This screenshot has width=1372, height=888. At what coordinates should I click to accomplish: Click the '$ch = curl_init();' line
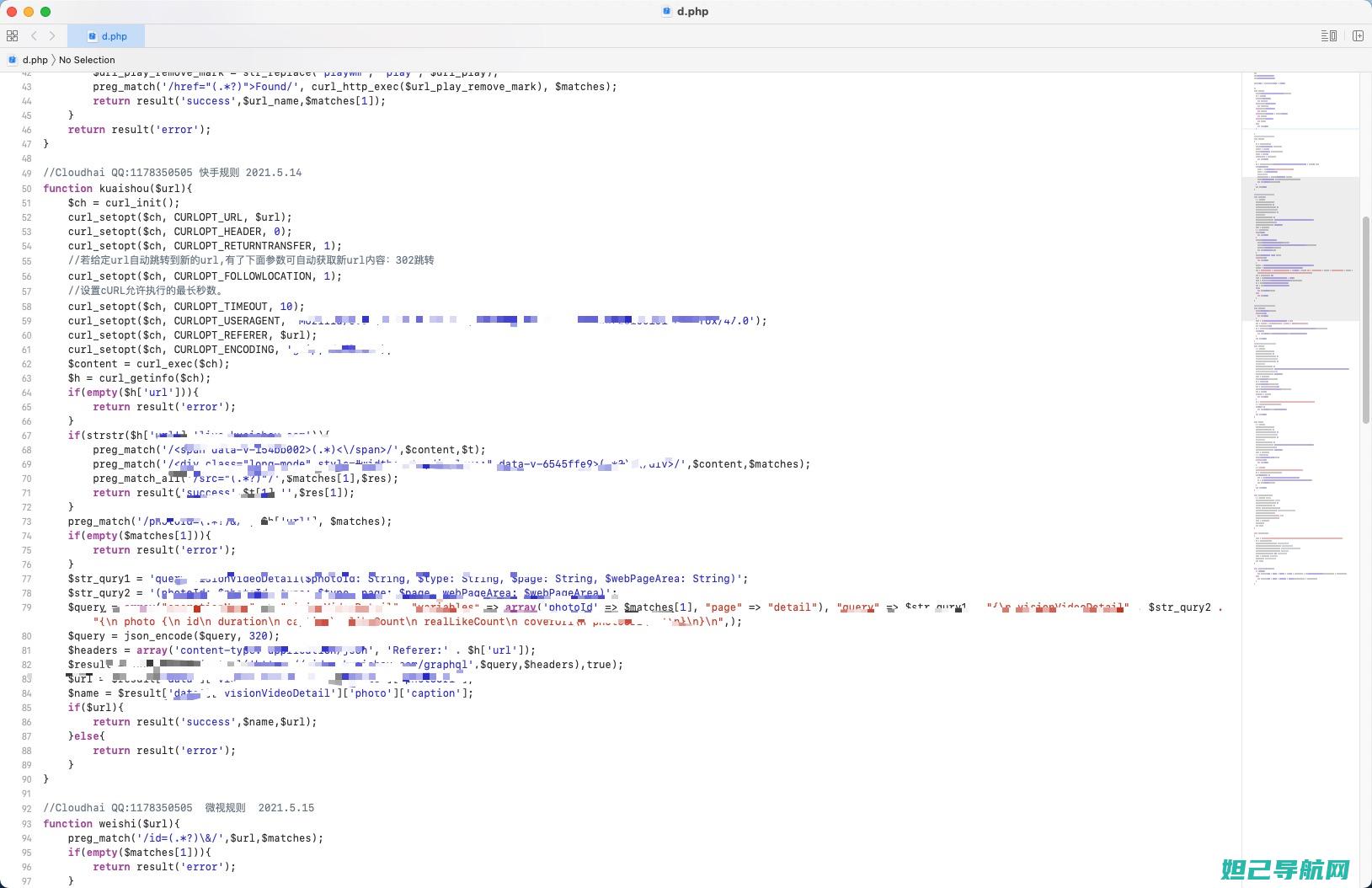(124, 203)
